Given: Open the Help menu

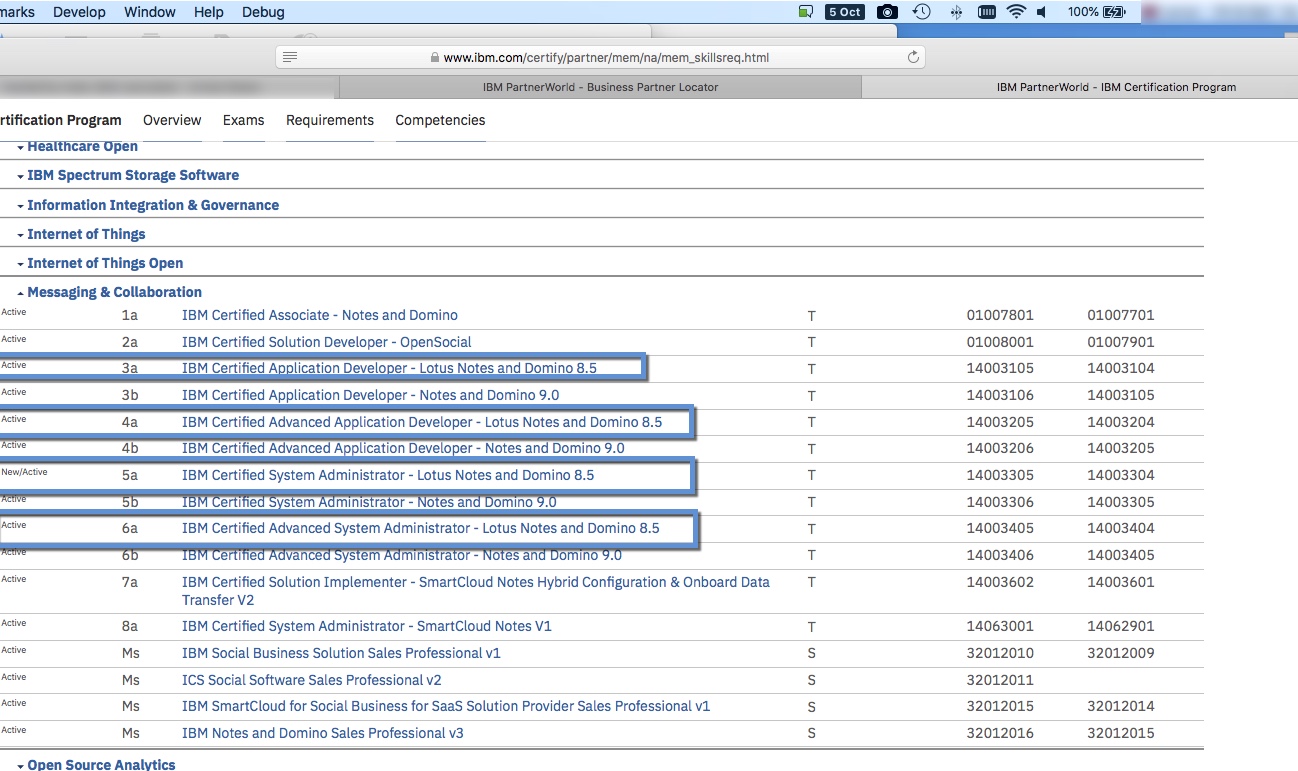Looking at the screenshot, I should (x=209, y=12).
